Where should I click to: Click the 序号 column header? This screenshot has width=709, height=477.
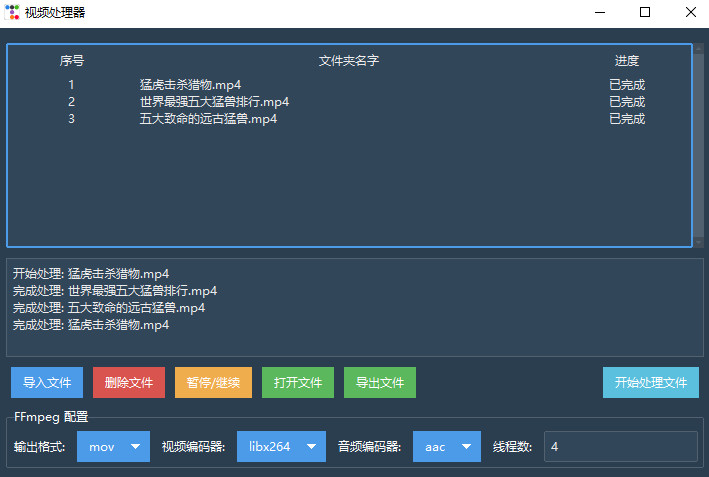(72, 61)
